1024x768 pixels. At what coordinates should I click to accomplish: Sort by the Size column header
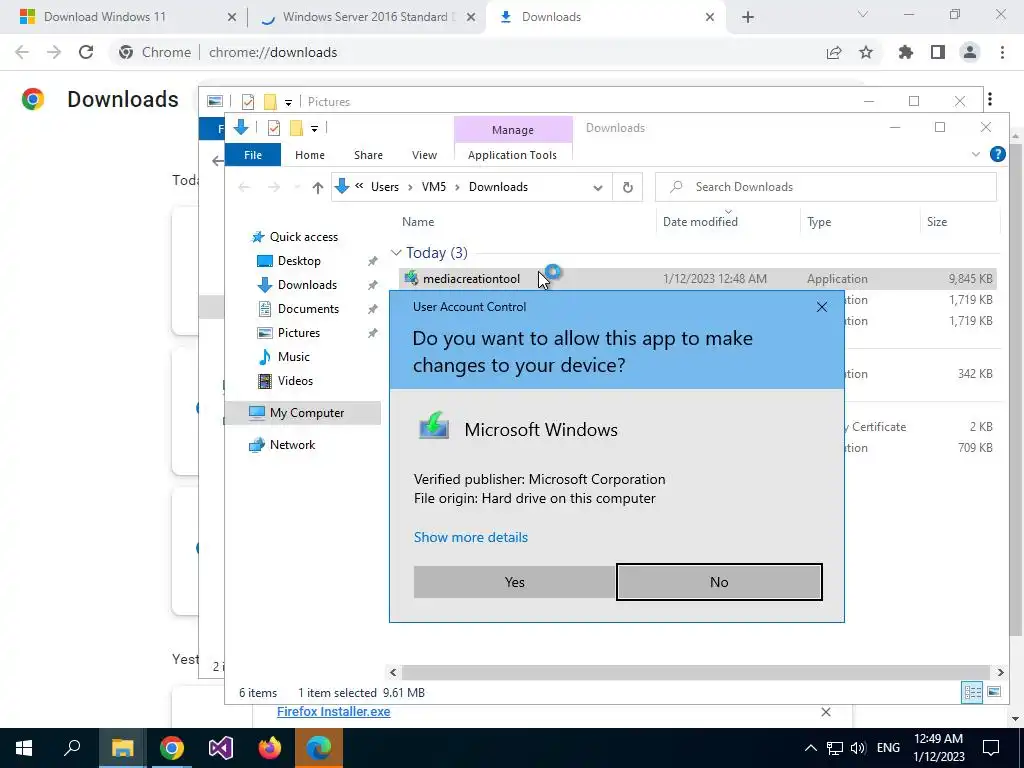936,221
